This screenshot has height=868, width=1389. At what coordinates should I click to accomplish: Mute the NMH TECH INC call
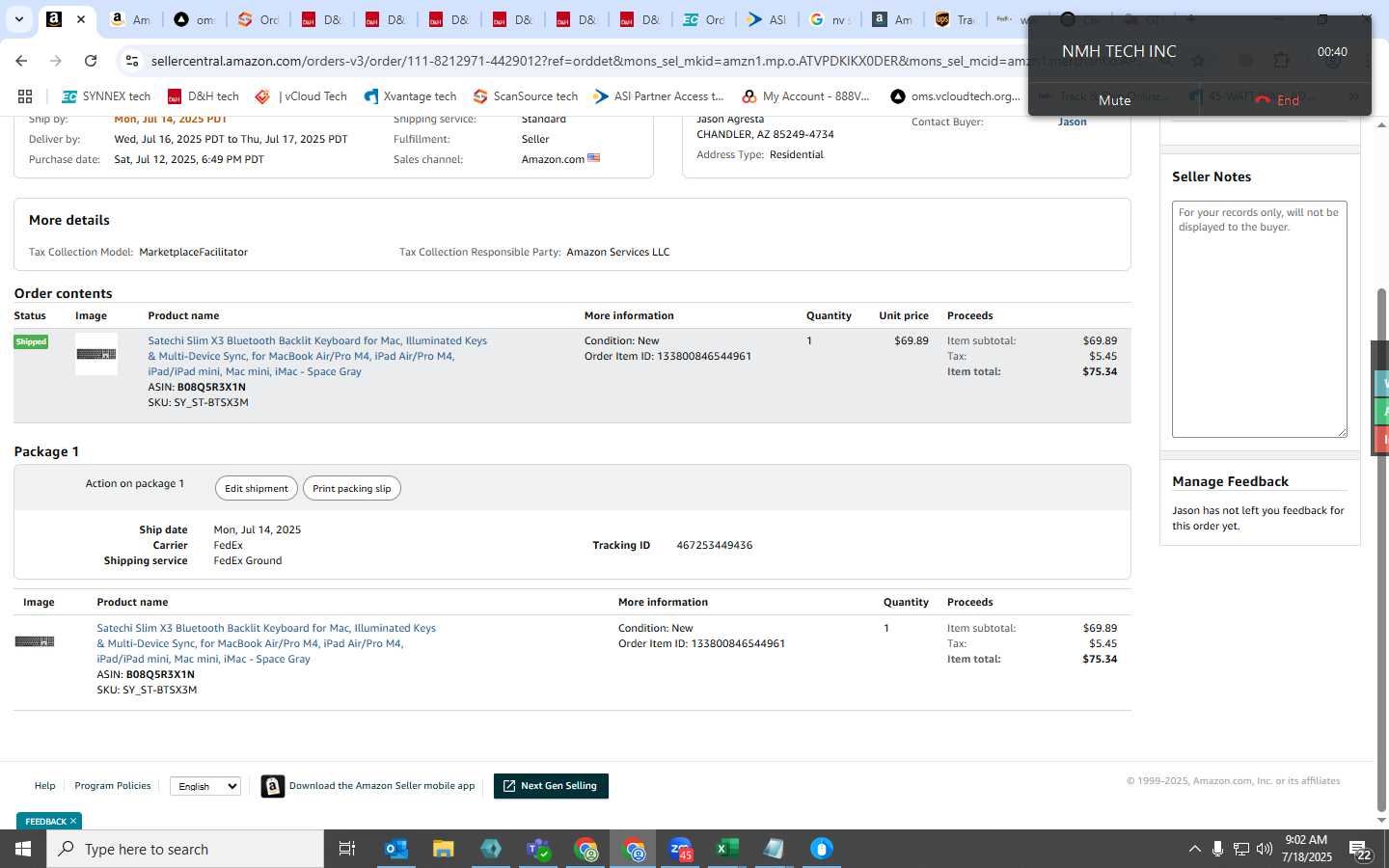[1114, 100]
